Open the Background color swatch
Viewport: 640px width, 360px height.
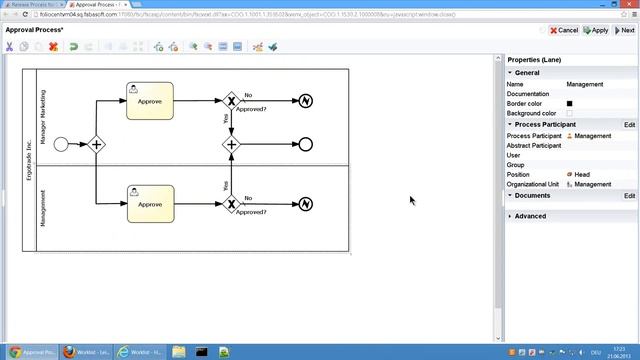coord(569,113)
